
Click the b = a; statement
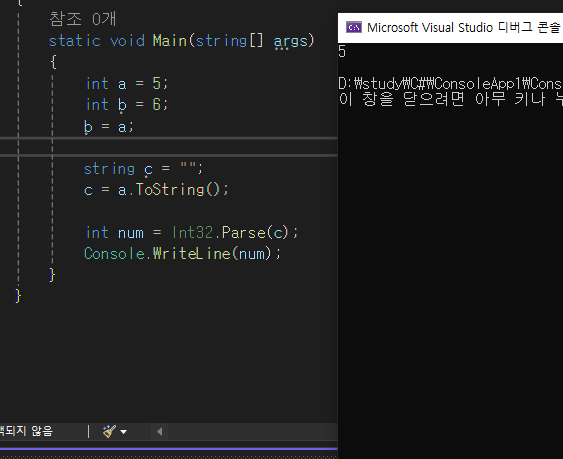[x=108, y=127]
